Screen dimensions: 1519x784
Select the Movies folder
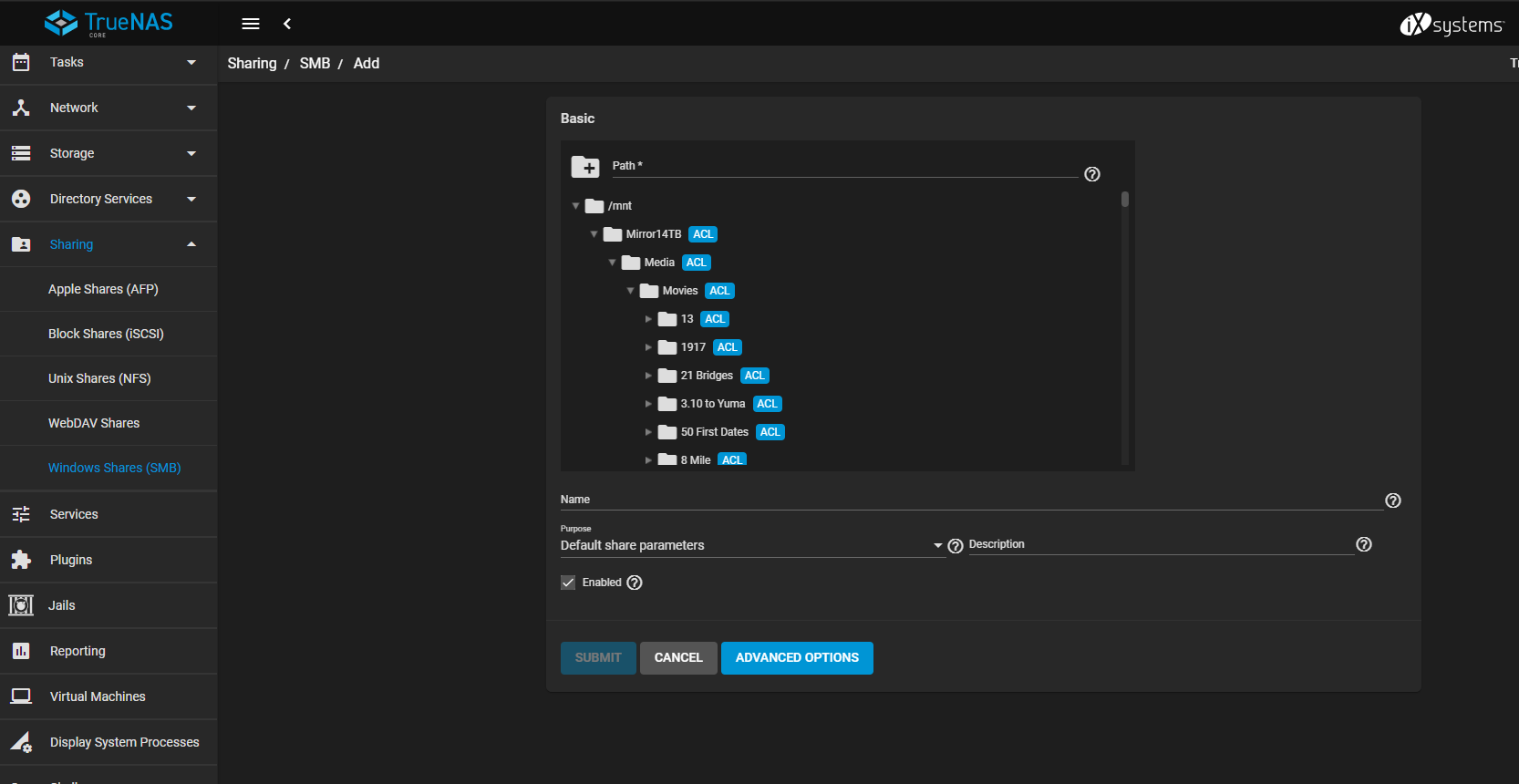680,291
